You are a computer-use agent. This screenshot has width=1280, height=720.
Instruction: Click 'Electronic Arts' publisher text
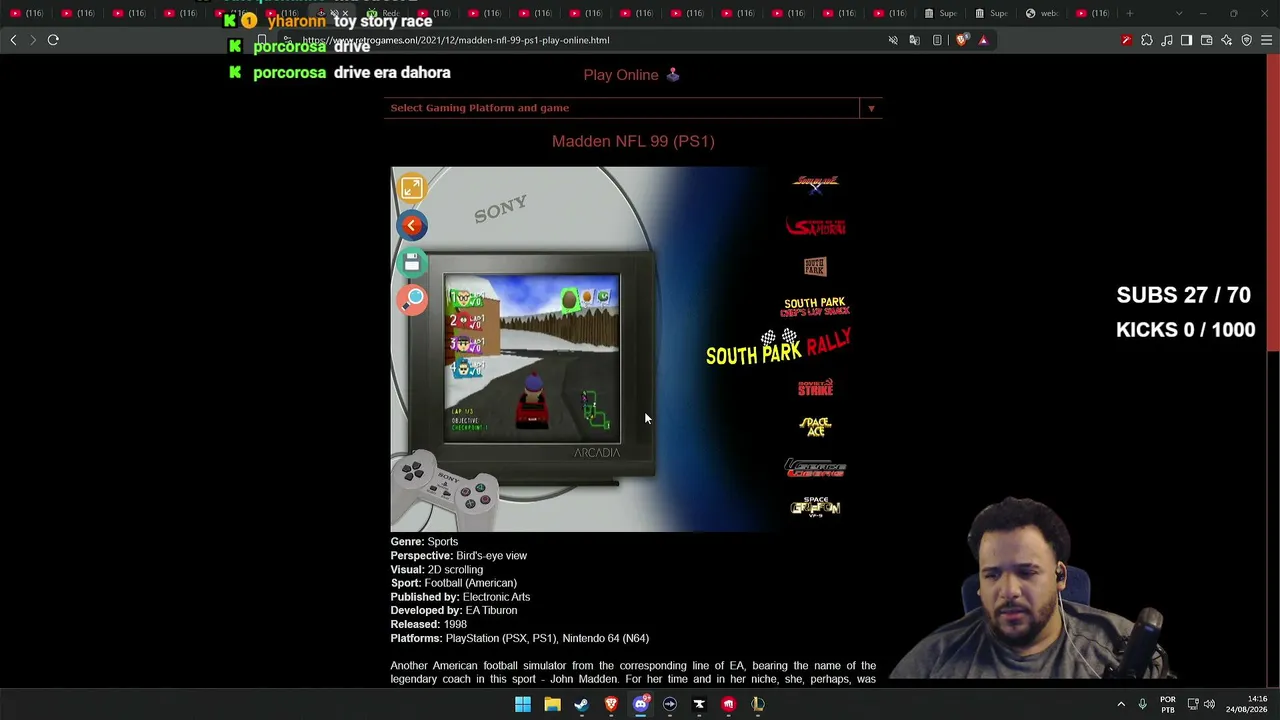point(496,597)
